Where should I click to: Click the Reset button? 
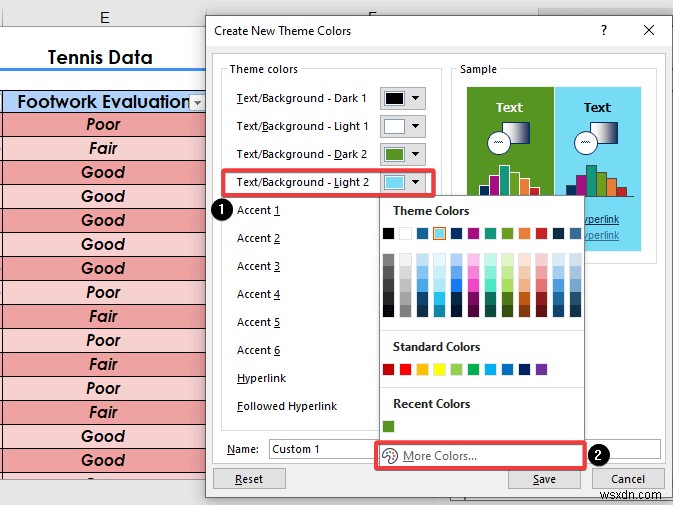coord(249,479)
